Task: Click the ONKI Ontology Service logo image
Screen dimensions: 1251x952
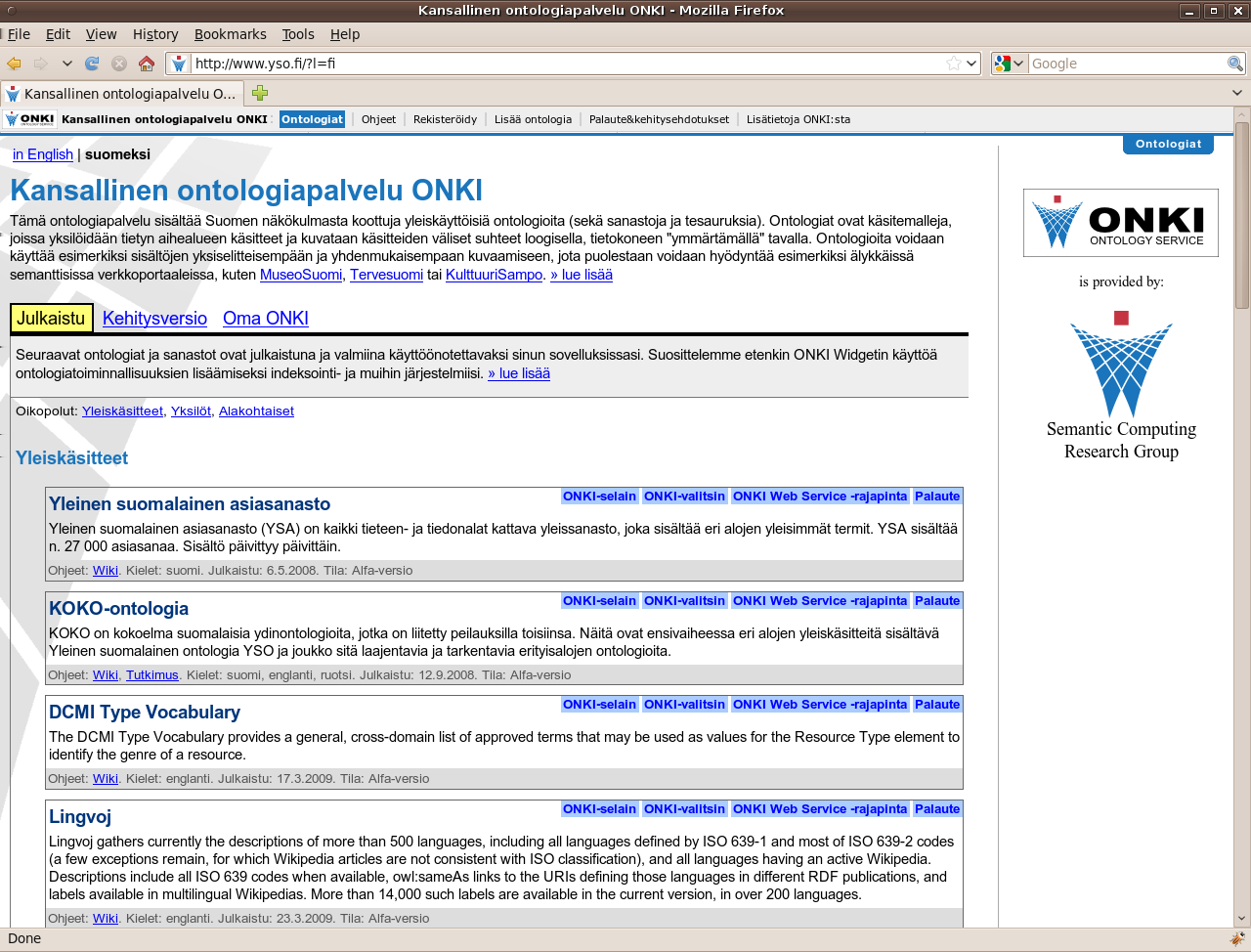Action: click(1121, 223)
